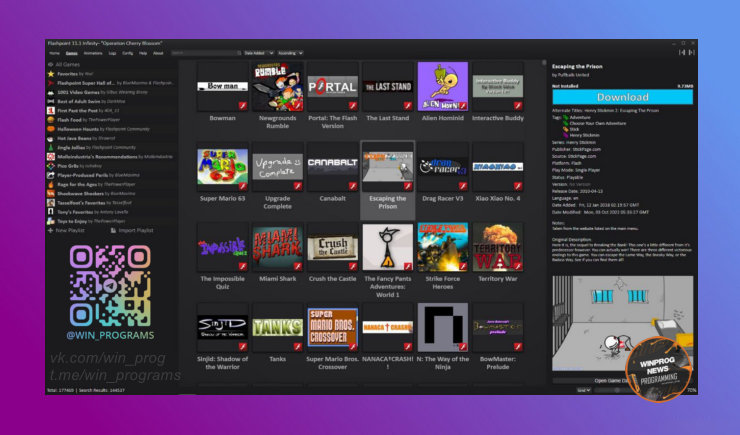This screenshot has width=740, height=435.
Task: Open the About tab
Action: coord(158,53)
